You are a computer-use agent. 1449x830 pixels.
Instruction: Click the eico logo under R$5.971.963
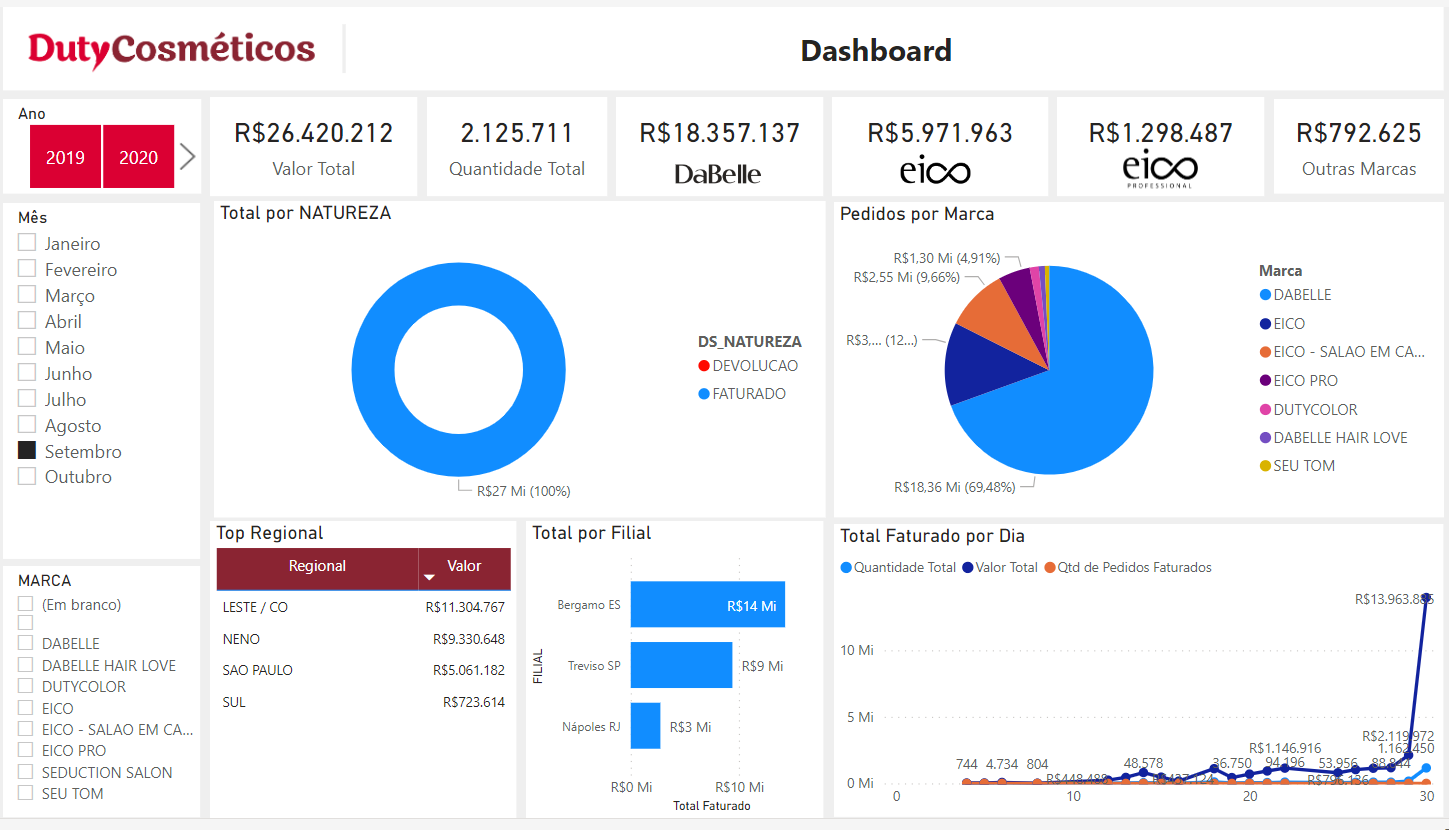[x=935, y=171]
